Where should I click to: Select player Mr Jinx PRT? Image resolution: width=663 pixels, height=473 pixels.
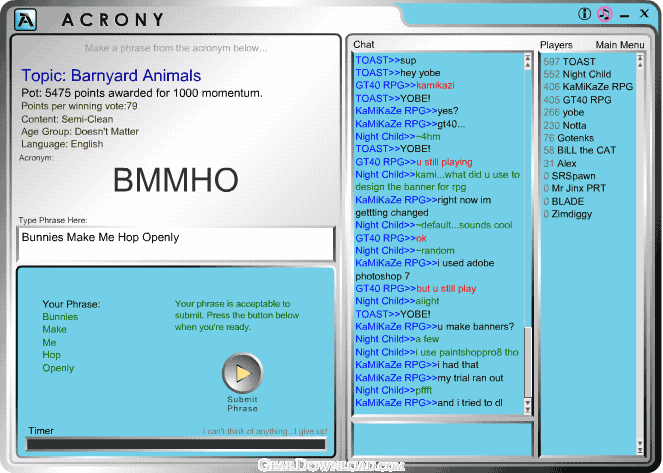[x=575, y=188]
